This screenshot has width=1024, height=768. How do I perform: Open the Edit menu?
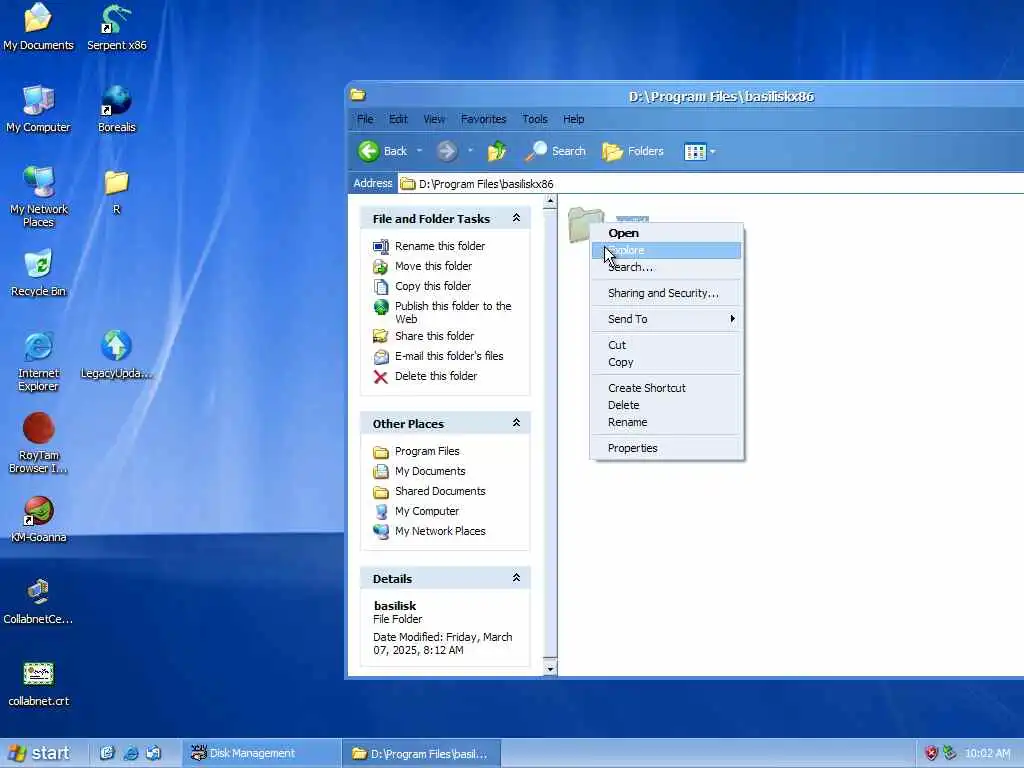click(x=398, y=119)
